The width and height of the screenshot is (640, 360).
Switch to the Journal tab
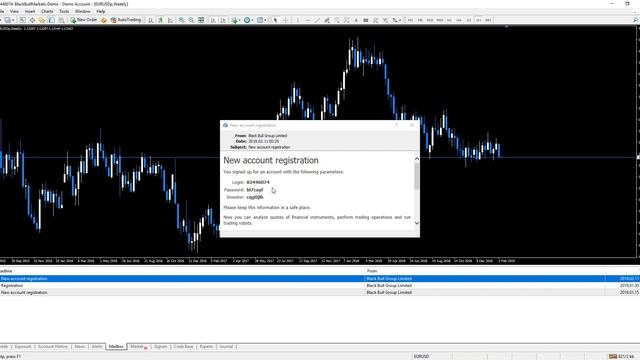226,347
